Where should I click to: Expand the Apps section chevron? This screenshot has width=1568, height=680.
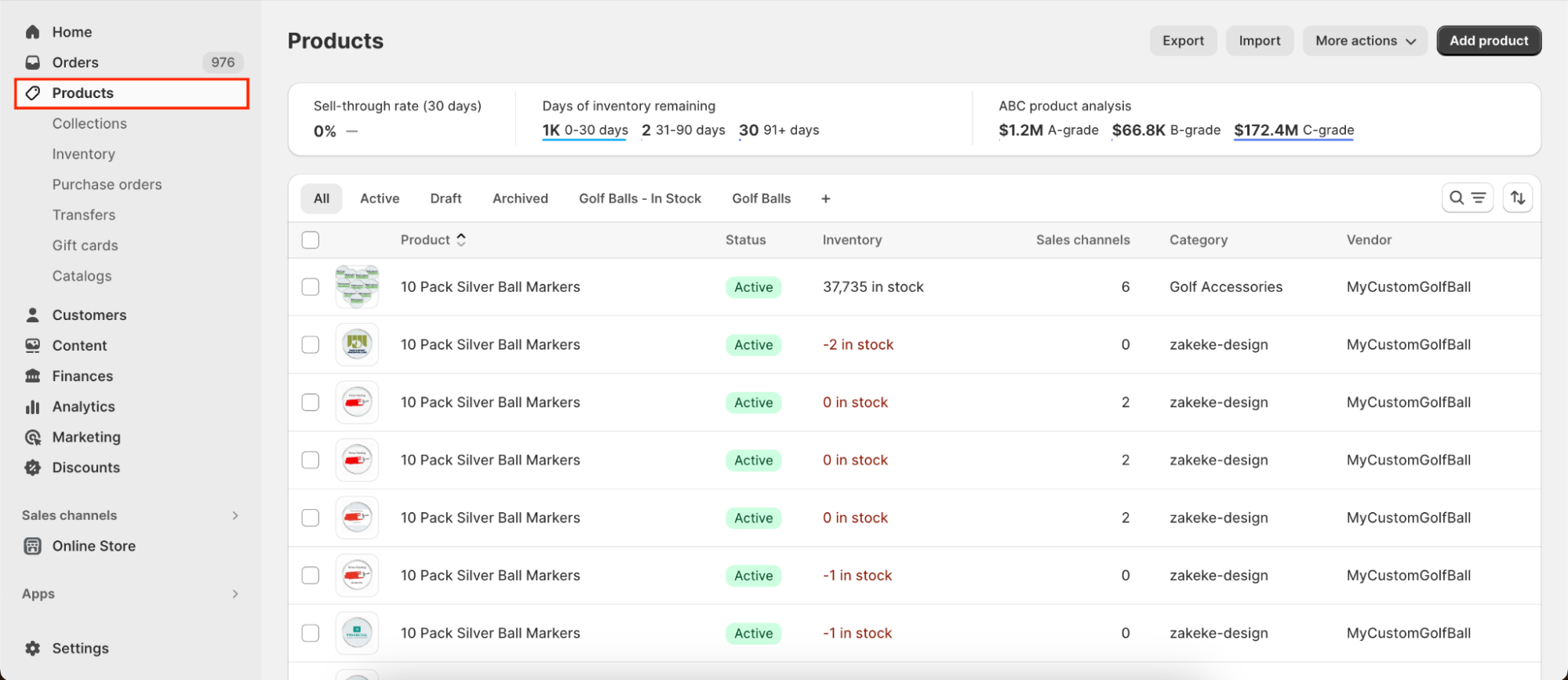[x=235, y=595]
